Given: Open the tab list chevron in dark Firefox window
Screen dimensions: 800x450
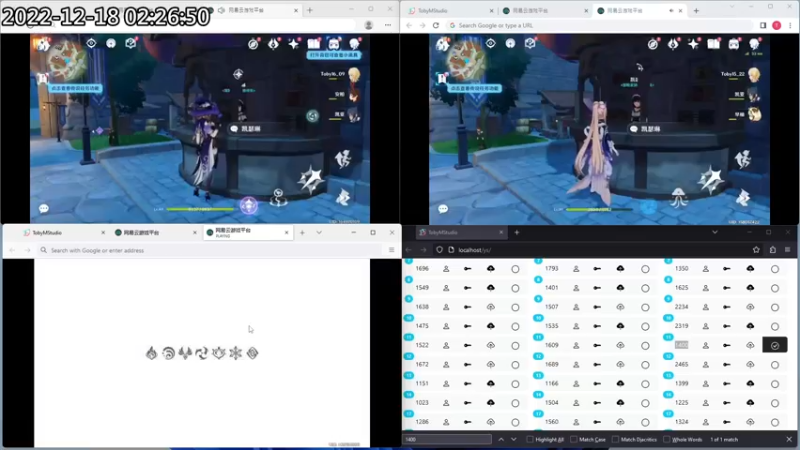Looking at the screenshot, I should [x=715, y=233].
